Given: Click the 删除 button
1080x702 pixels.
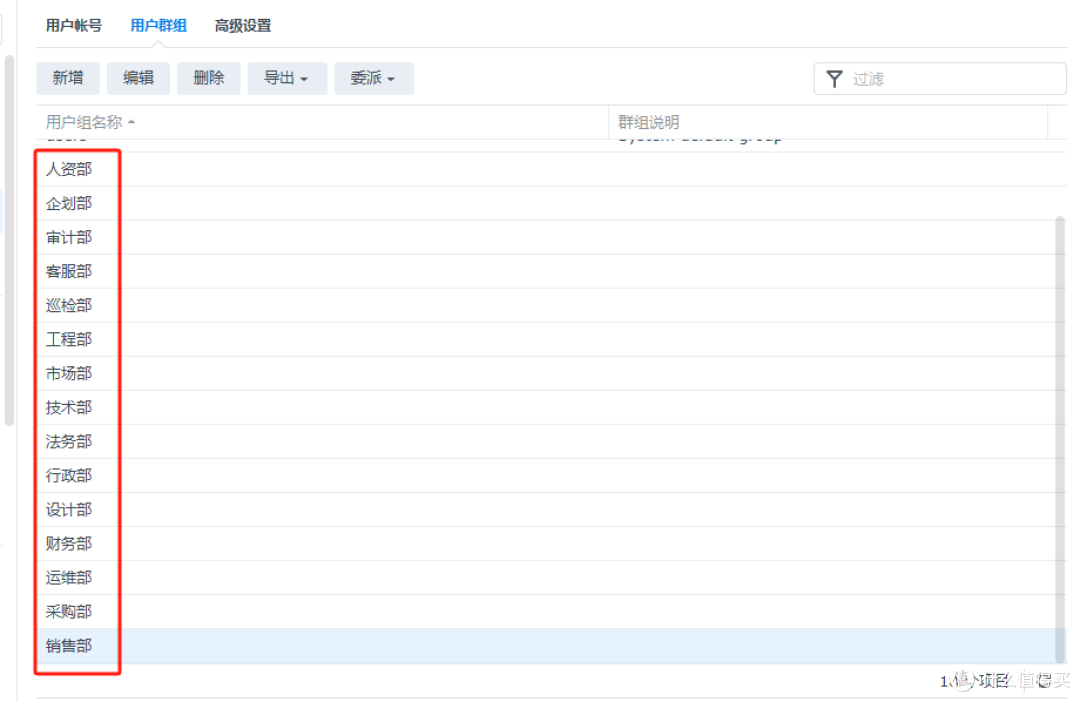Looking at the screenshot, I should click(209, 79).
